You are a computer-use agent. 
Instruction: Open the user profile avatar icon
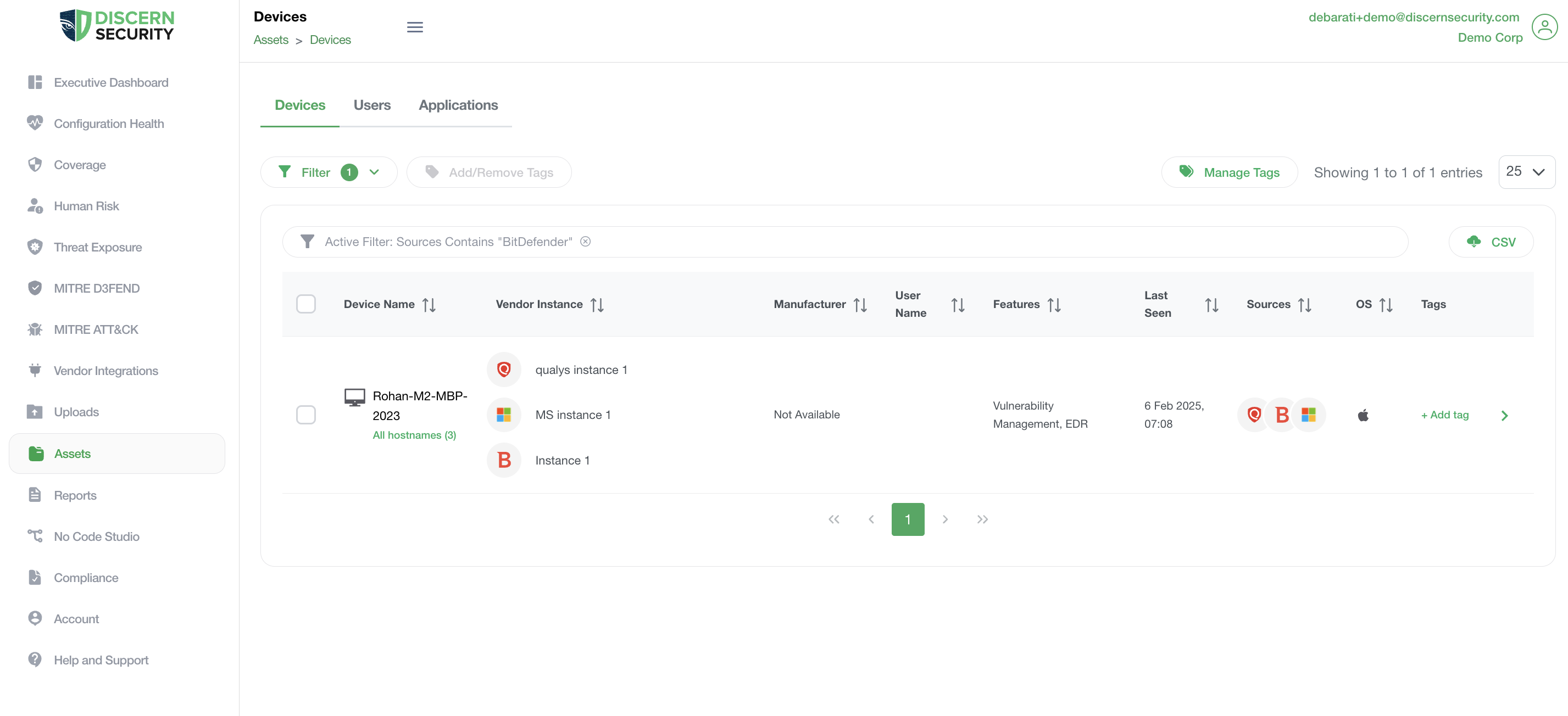pyautogui.click(x=1544, y=27)
